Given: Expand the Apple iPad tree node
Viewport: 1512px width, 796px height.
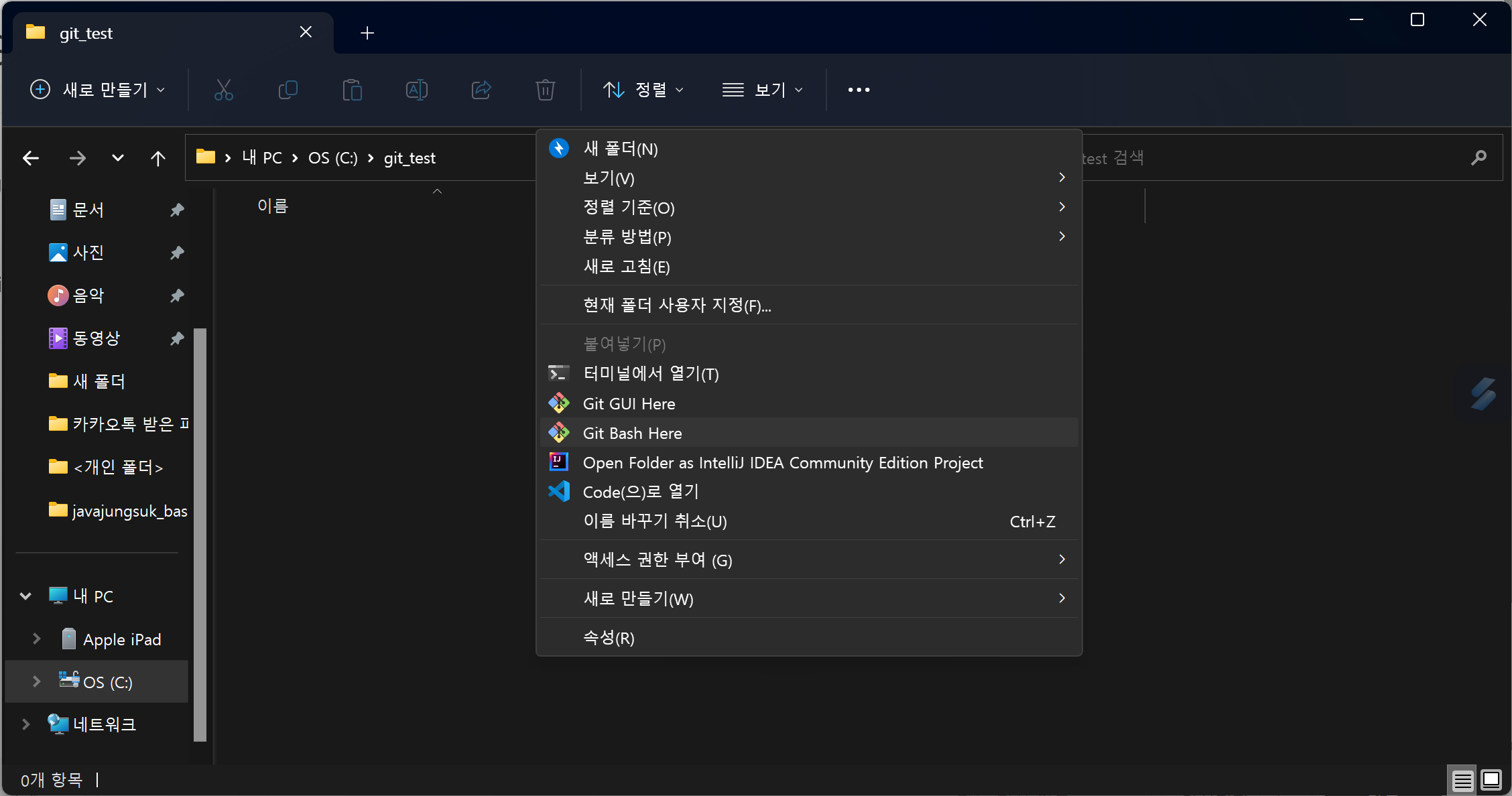Looking at the screenshot, I should (37, 639).
